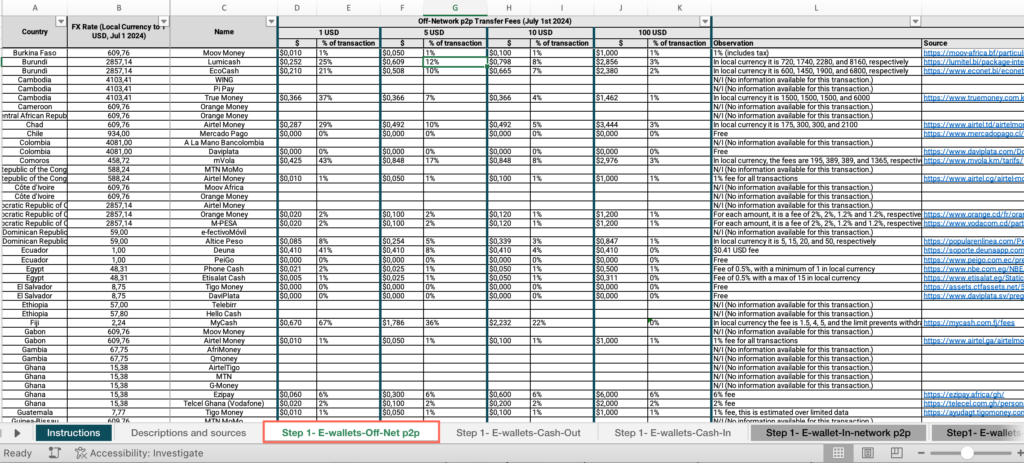This screenshot has width=1024, height=463.
Task: Switch to Page Layout view
Action: pyautogui.click(x=868, y=453)
